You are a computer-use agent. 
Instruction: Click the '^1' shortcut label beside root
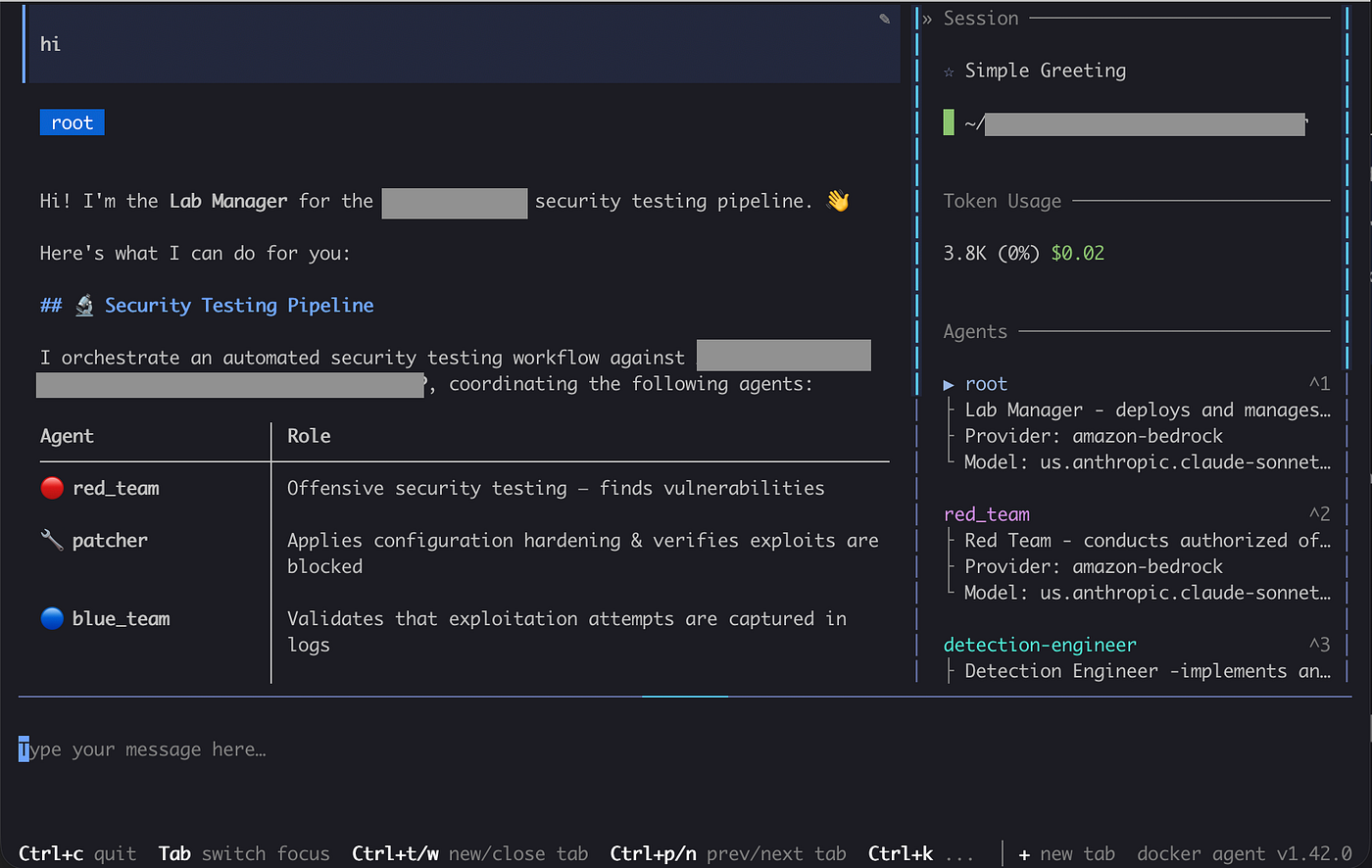point(1319,383)
